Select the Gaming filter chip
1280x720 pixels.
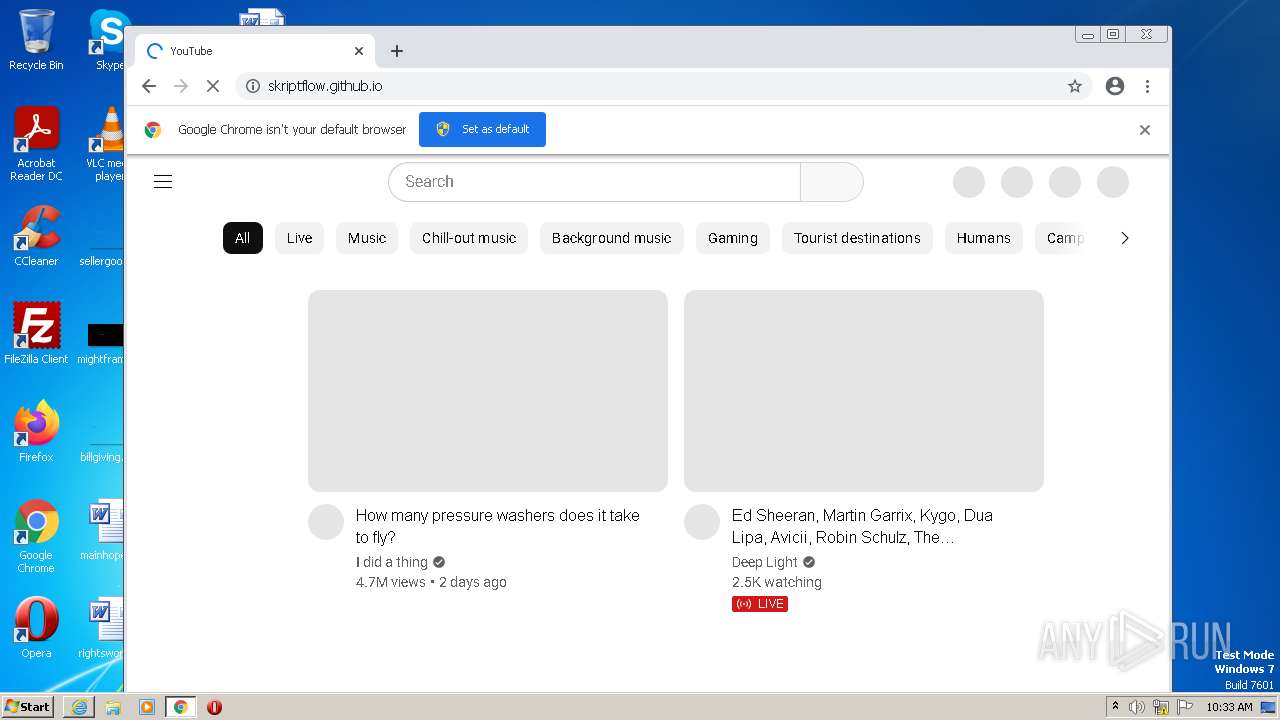(x=733, y=238)
